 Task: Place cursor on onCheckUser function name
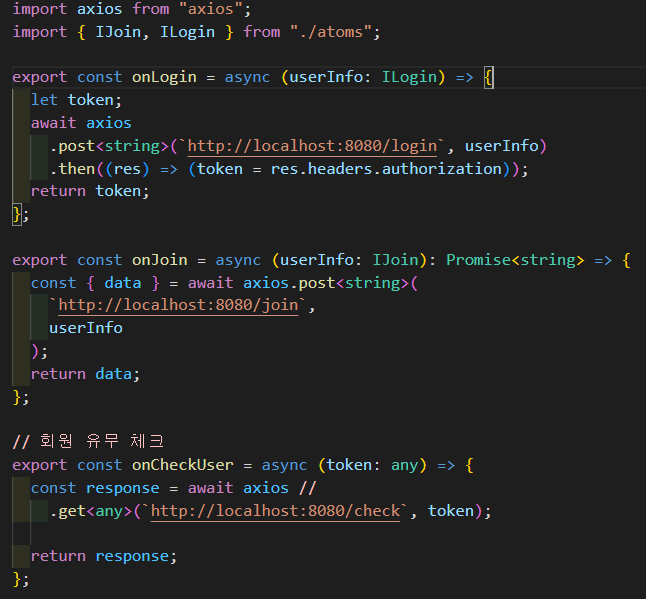[x=183, y=465]
